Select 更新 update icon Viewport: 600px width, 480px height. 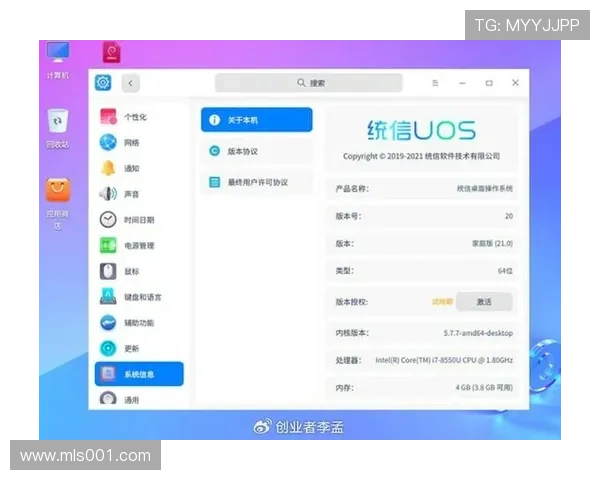[x=108, y=348]
